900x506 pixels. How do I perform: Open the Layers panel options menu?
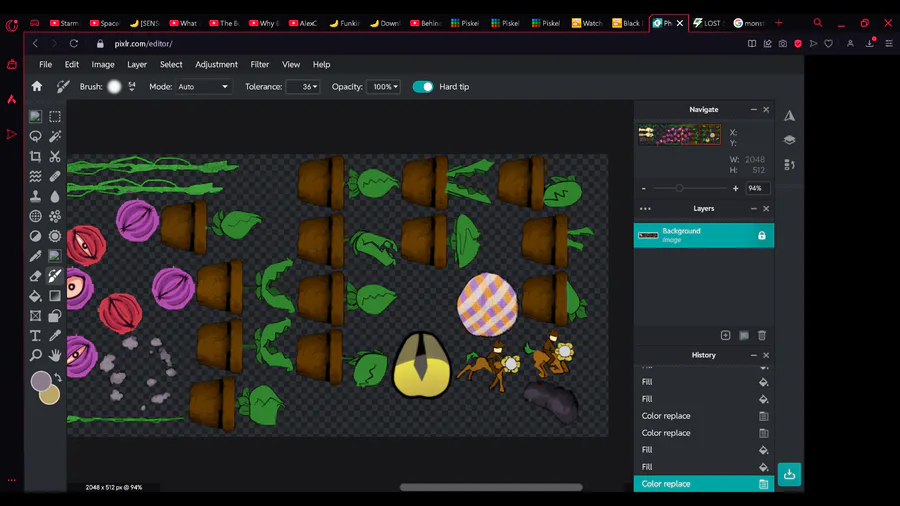pyautogui.click(x=645, y=209)
